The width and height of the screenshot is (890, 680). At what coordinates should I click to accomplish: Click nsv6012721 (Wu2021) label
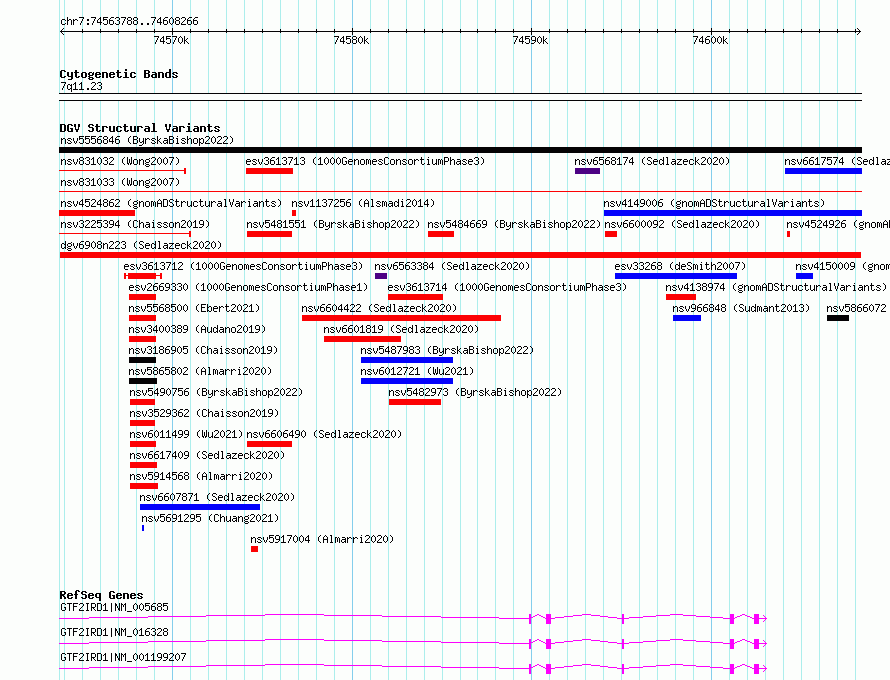pyautogui.click(x=417, y=371)
